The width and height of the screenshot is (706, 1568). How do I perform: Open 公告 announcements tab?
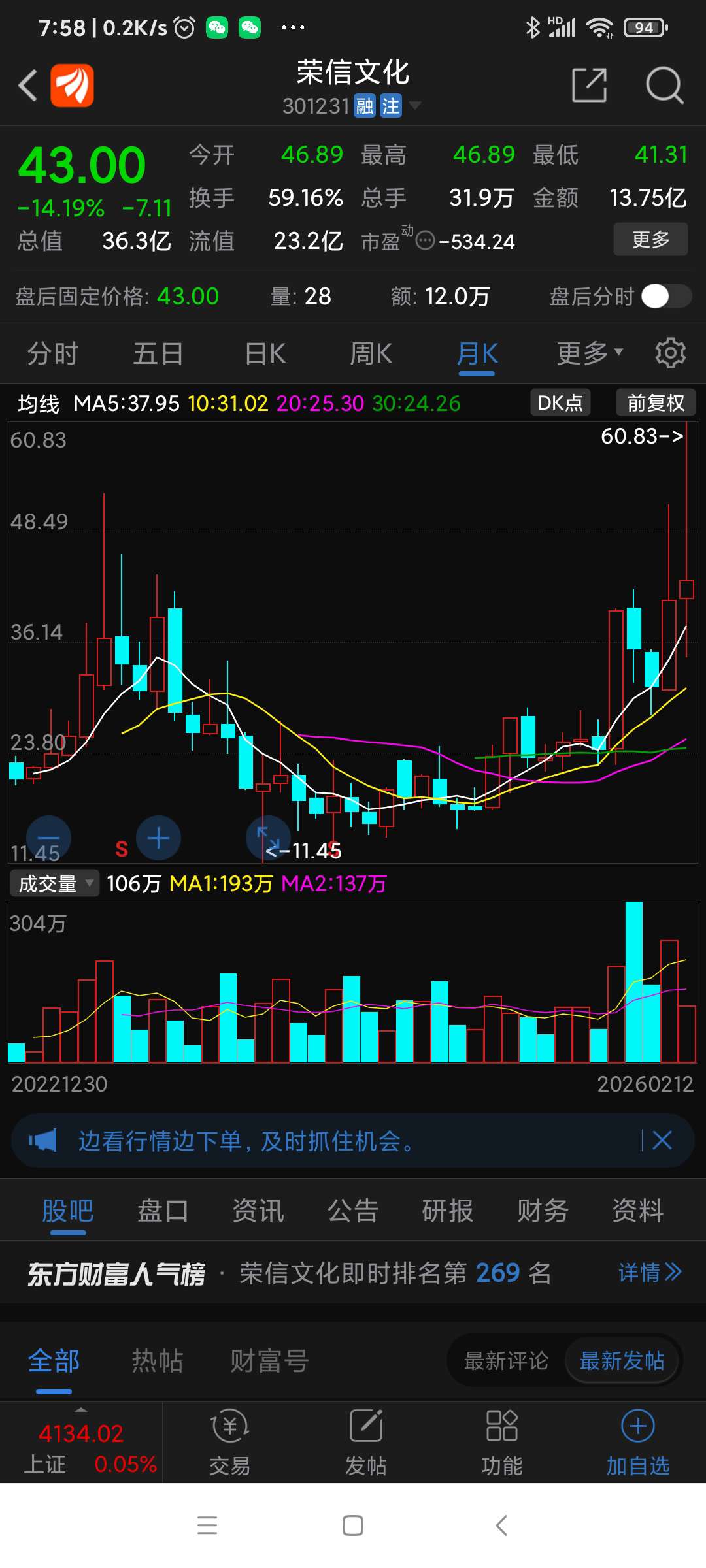pos(353,1211)
